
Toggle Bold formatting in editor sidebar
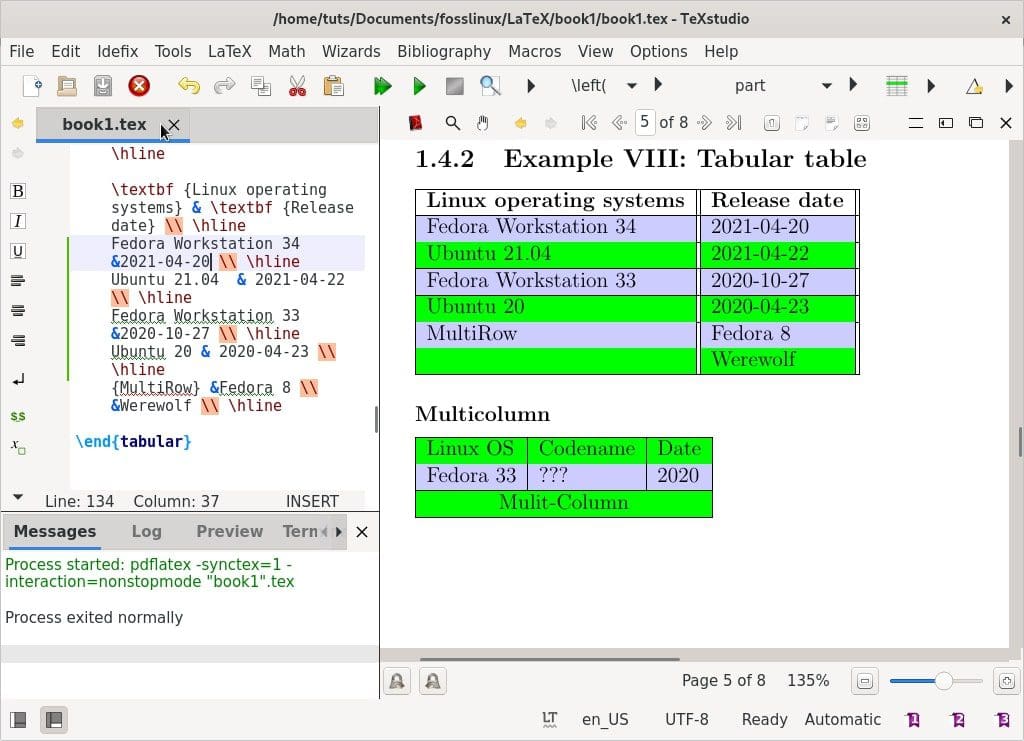point(17,191)
